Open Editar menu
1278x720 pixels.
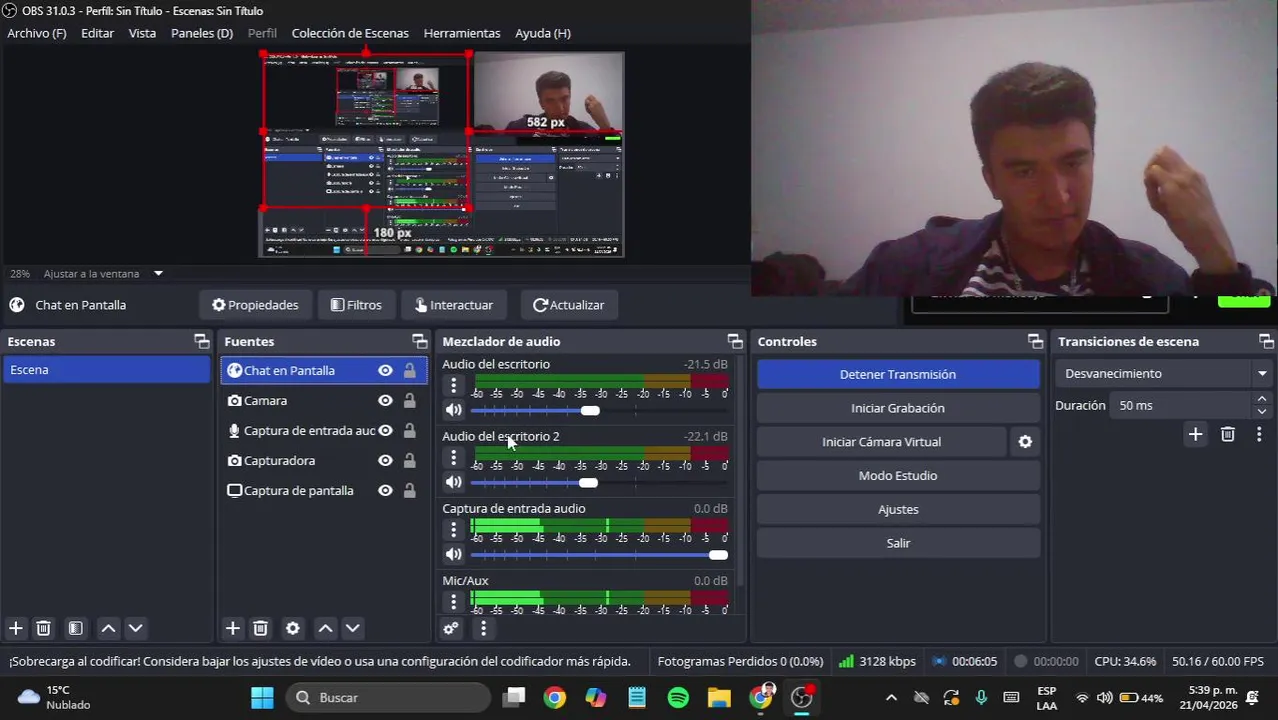[x=97, y=33]
